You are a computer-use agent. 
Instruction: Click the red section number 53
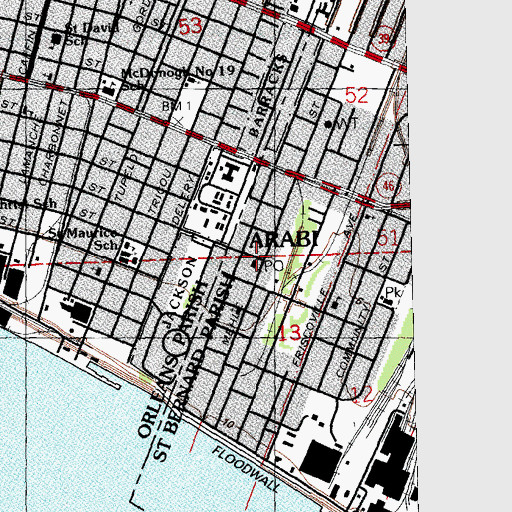pos(191,26)
